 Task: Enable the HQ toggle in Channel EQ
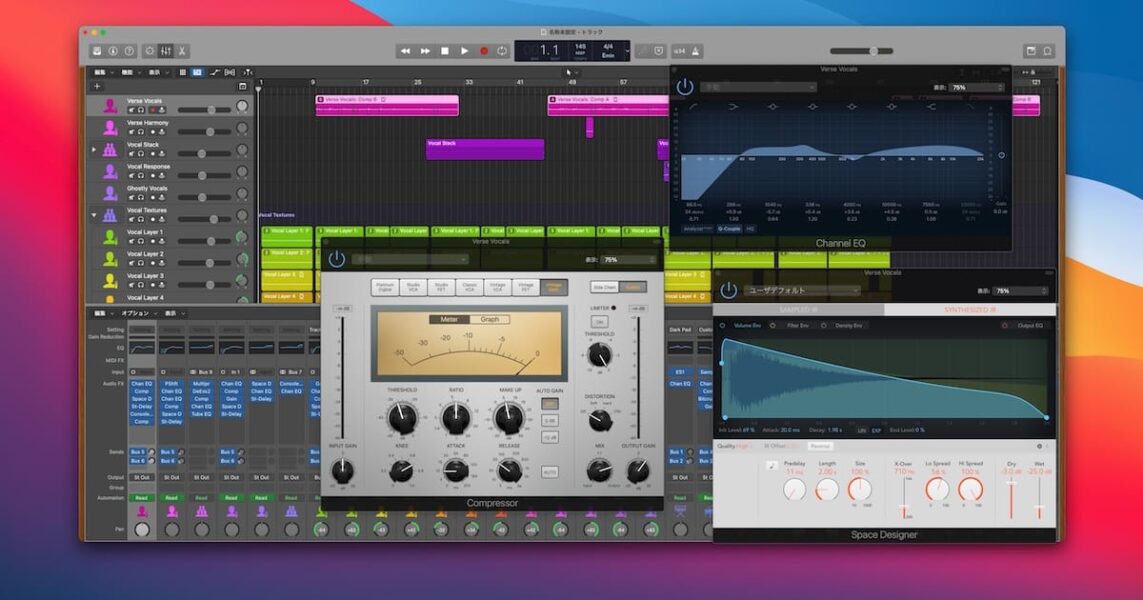tap(750, 229)
